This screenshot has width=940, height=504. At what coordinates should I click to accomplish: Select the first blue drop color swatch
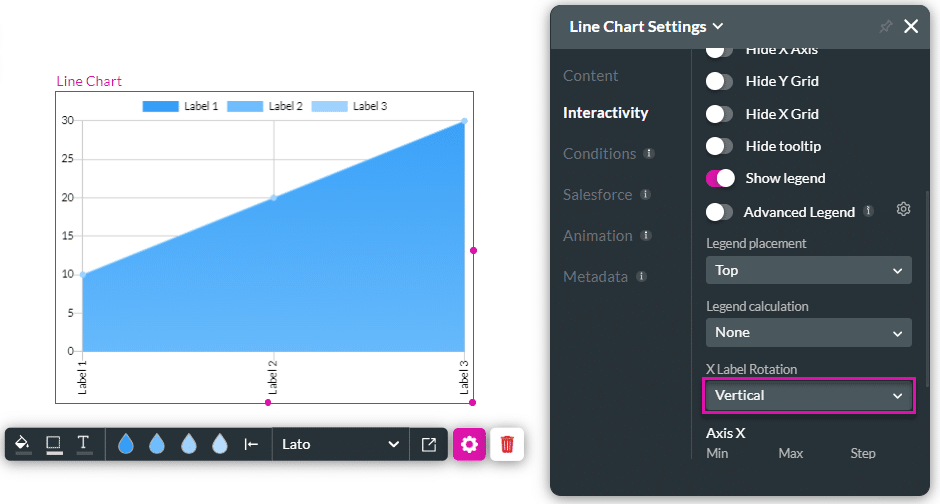[125, 444]
